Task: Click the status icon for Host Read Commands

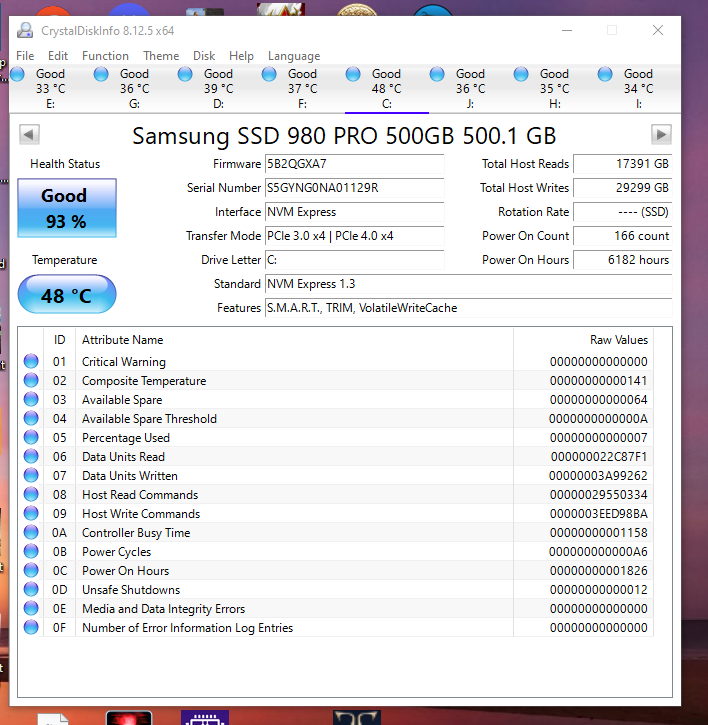Action: pyautogui.click(x=31, y=494)
